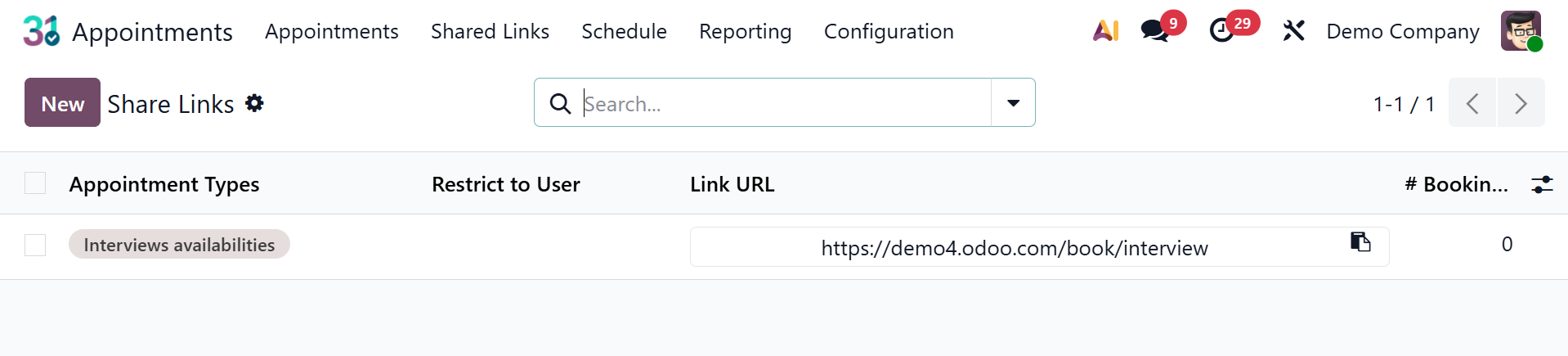The width and height of the screenshot is (1568, 356).
Task: Open the conversations chat bubble icon
Action: pos(1154,31)
